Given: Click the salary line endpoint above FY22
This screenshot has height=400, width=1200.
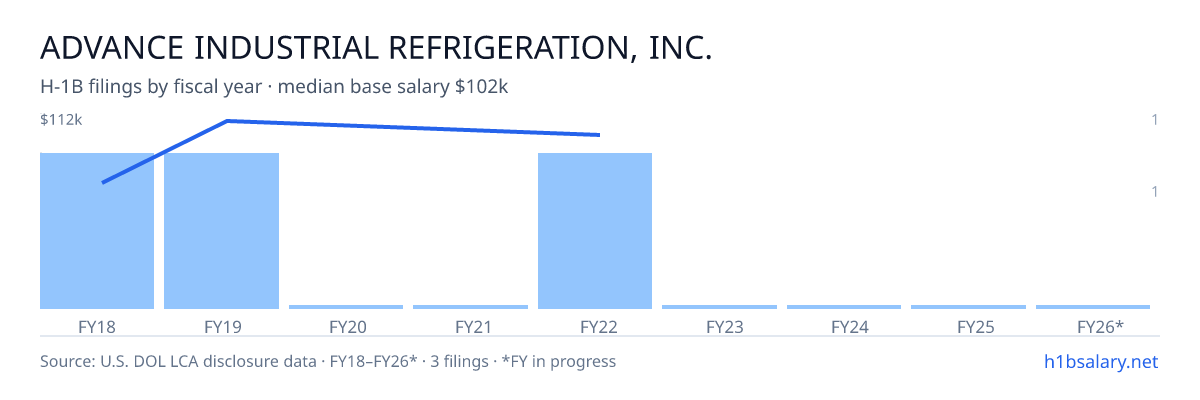Looking at the screenshot, I should click(x=598, y=134).
